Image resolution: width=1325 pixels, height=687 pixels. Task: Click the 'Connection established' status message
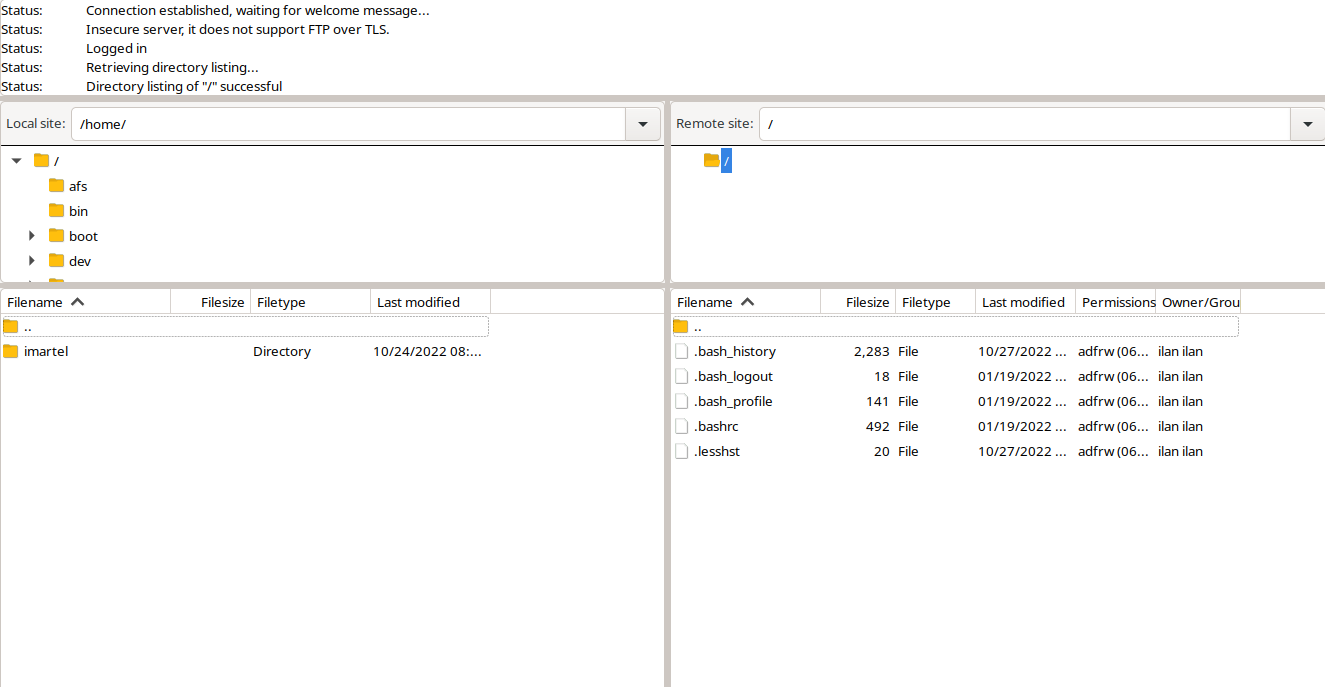click(258, 10)
